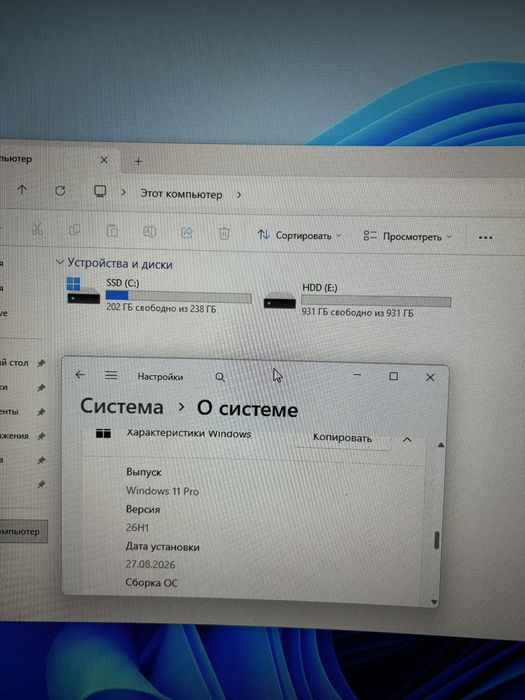Image resolution: width=525 pixels, height=700 pixels.
Task: Expand the chevron before 'Этот компьютер' in the breadcrumb
Action: point(124,193)
